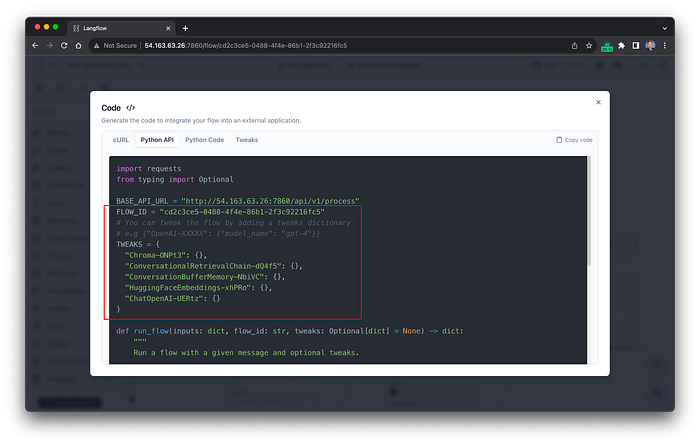Open the Chrome three-dot menu
700x445 pixels.
pos(665,46)
